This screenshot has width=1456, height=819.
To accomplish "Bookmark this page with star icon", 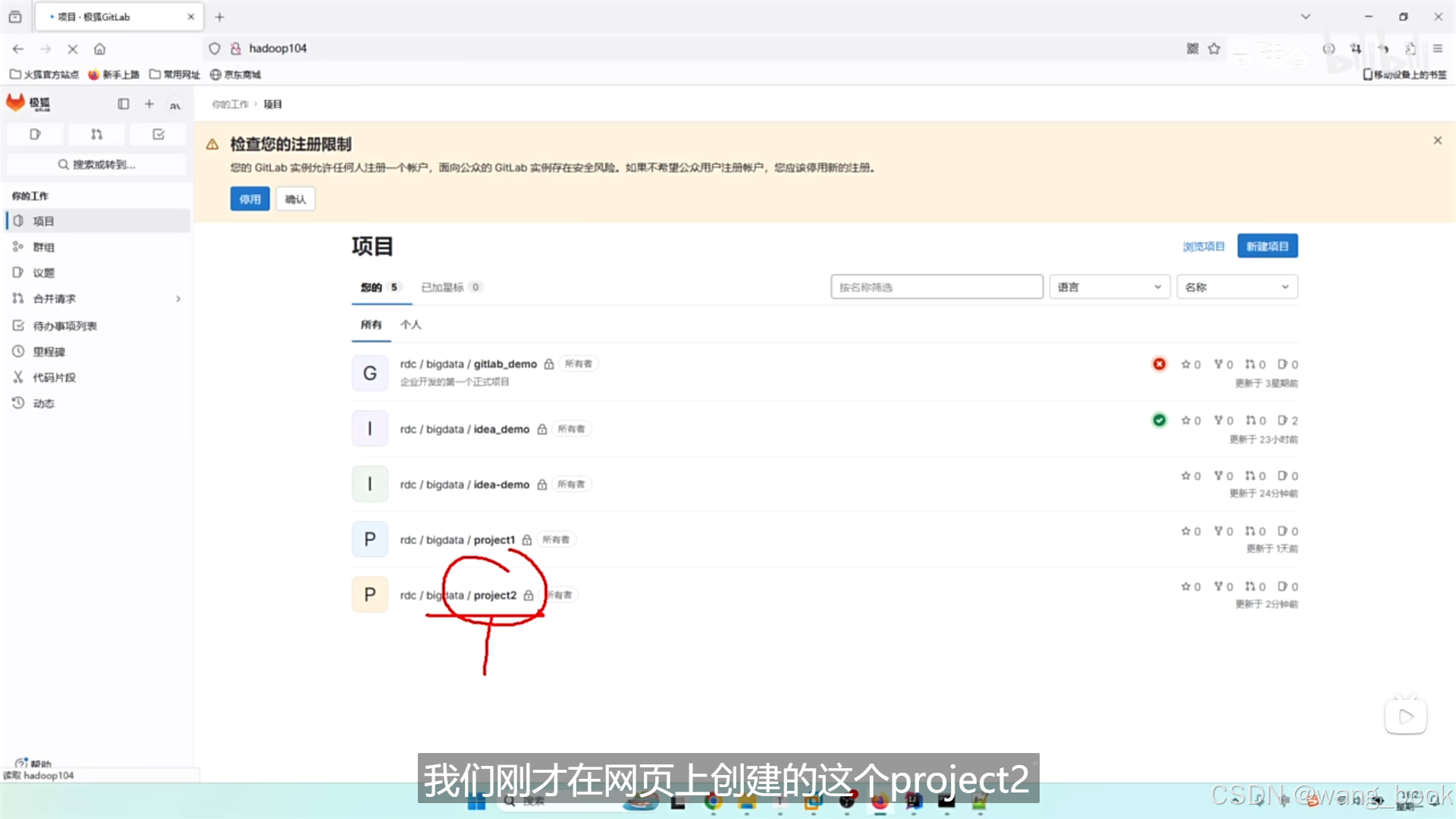I will click(1214, 49).
